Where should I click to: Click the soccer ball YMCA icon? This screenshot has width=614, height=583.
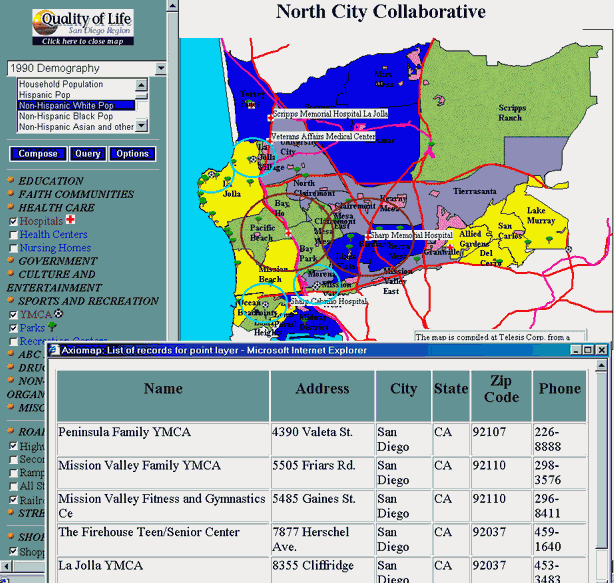coord(57,313)
